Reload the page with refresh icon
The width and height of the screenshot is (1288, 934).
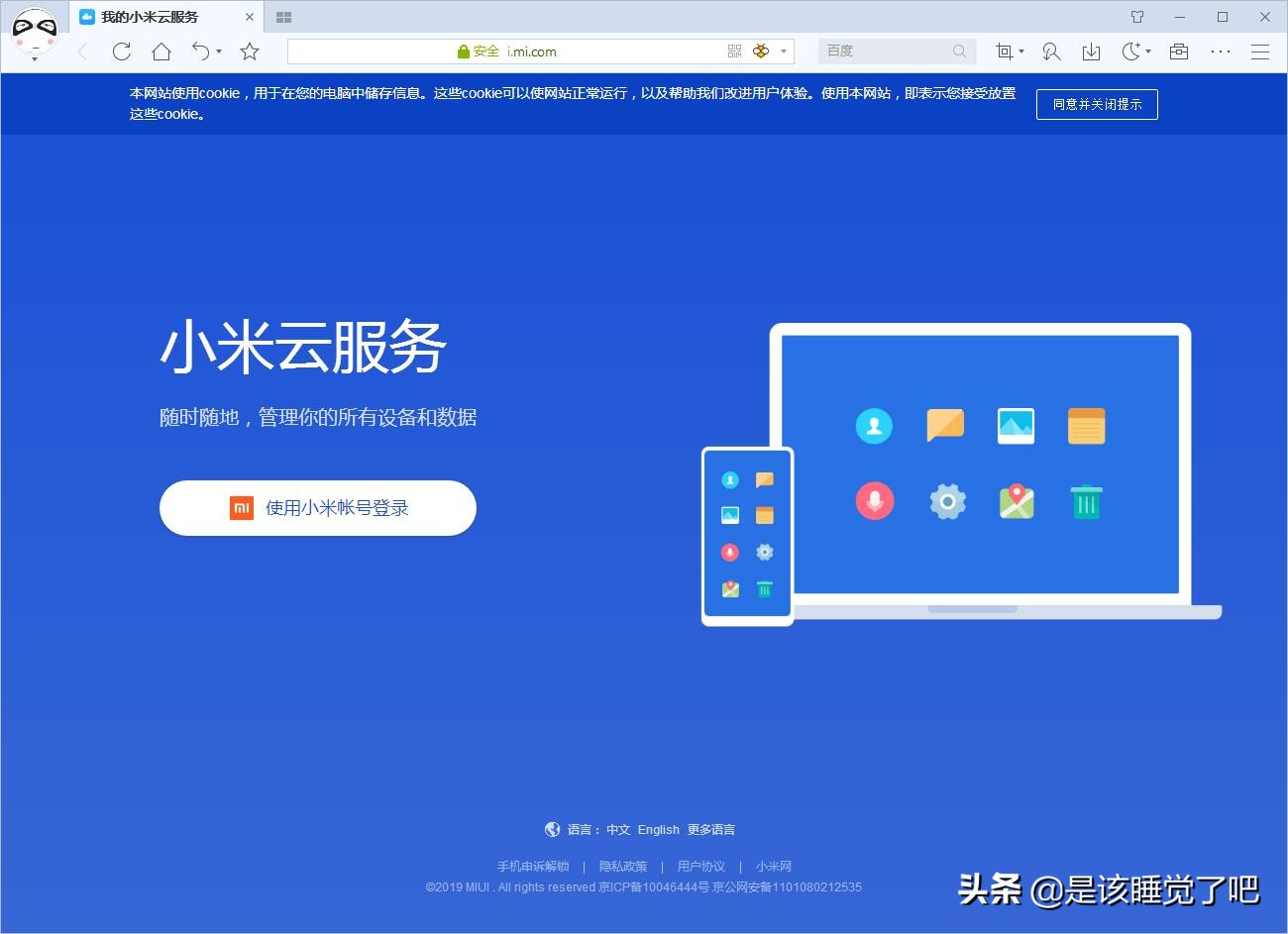[x=122, y=52]
